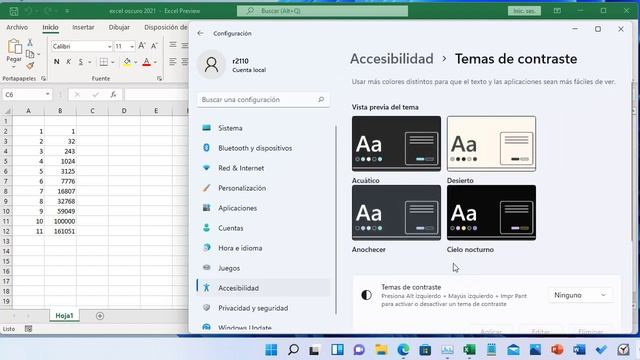640x360 pixels.
Task: Click the Format Painter brush icon
Action: tap(30, 66)
